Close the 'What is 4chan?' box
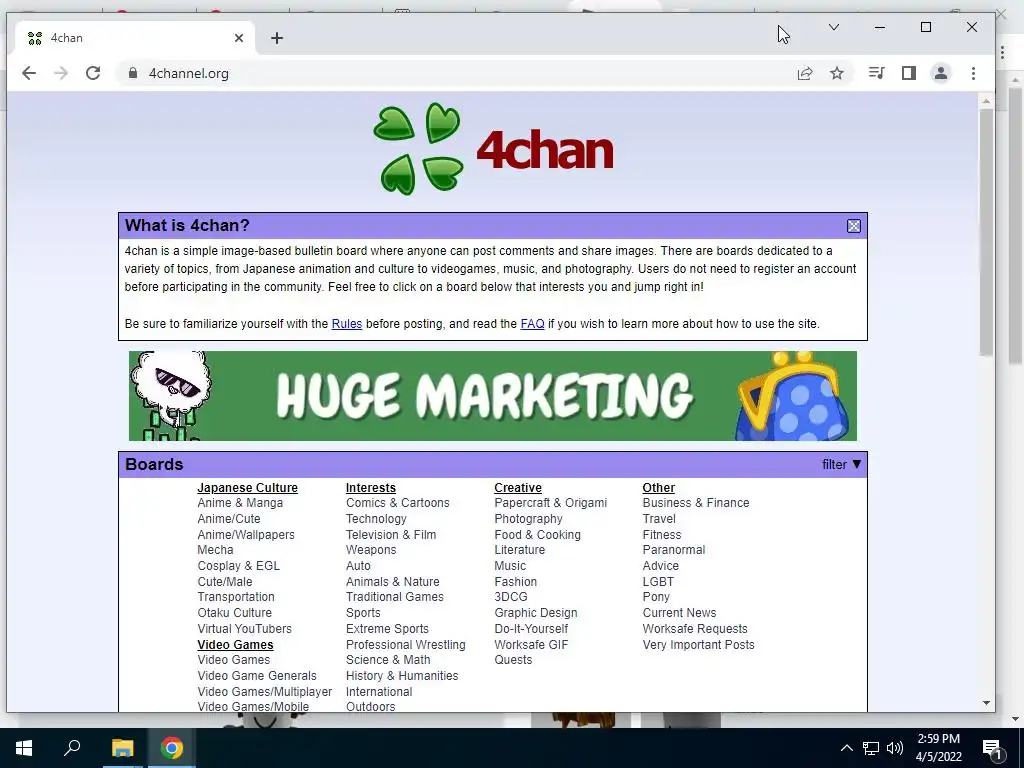This screenshot has width=1024, height=768. tap(854, 226)
